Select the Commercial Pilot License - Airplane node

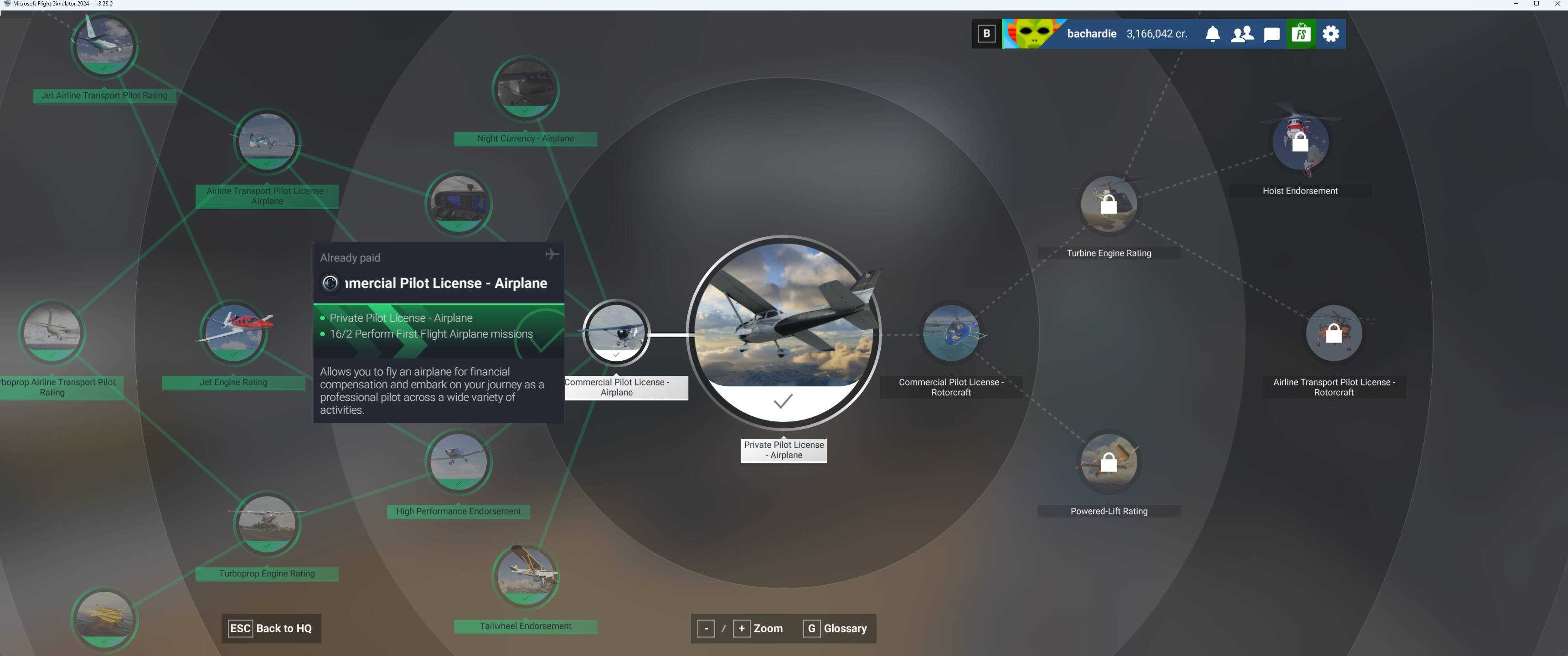point(616,333)
